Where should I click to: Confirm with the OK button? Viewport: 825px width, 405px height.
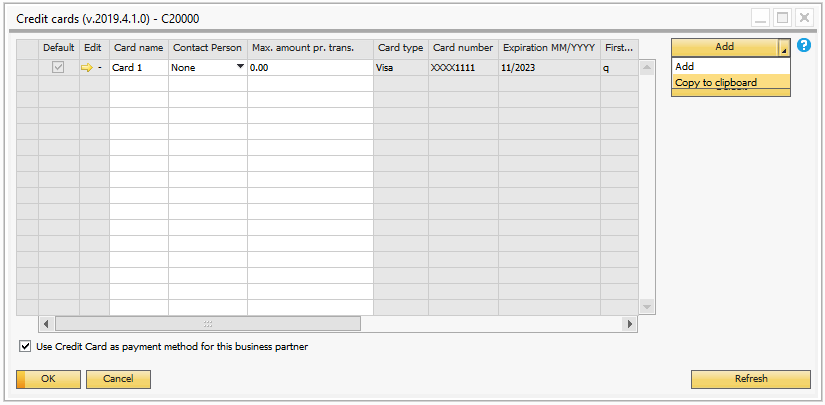[48, 379]
